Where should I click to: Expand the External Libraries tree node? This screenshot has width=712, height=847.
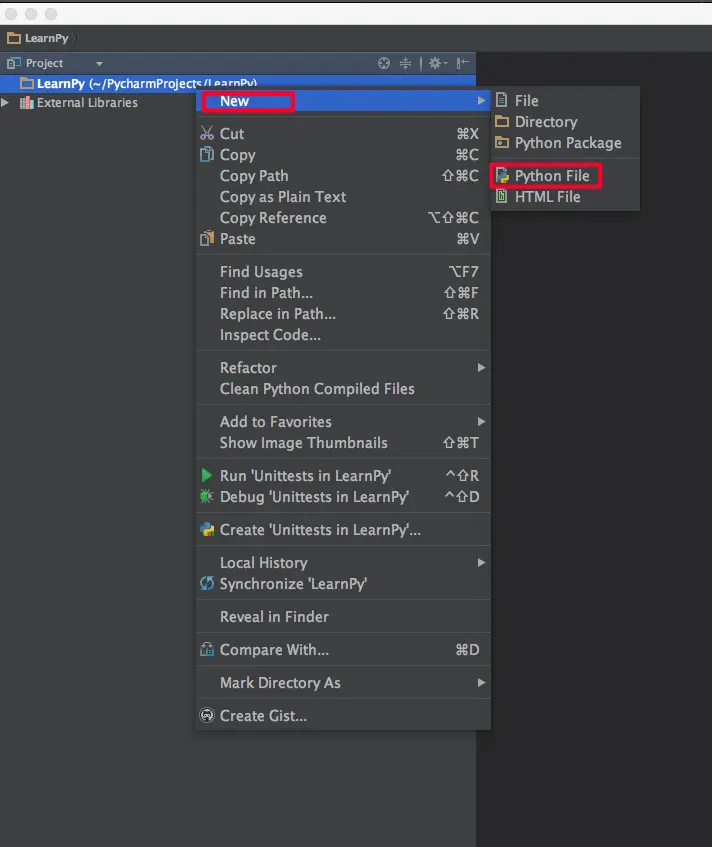coord(5,102)
